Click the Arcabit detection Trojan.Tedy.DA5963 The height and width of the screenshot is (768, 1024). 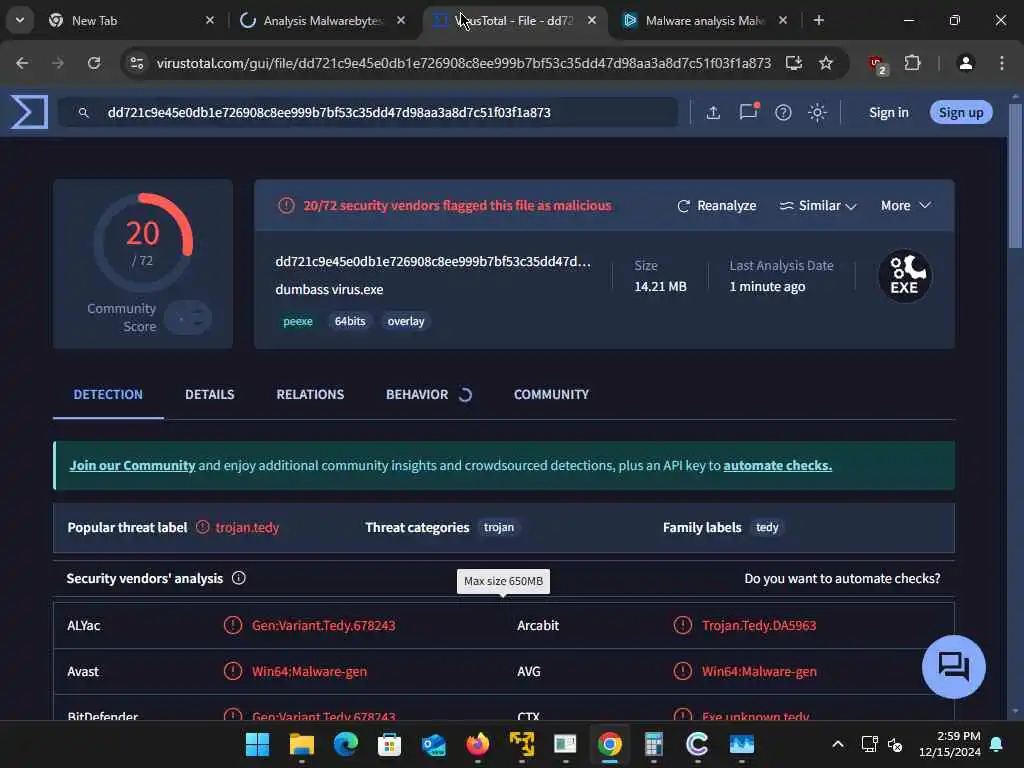point(759,626)
